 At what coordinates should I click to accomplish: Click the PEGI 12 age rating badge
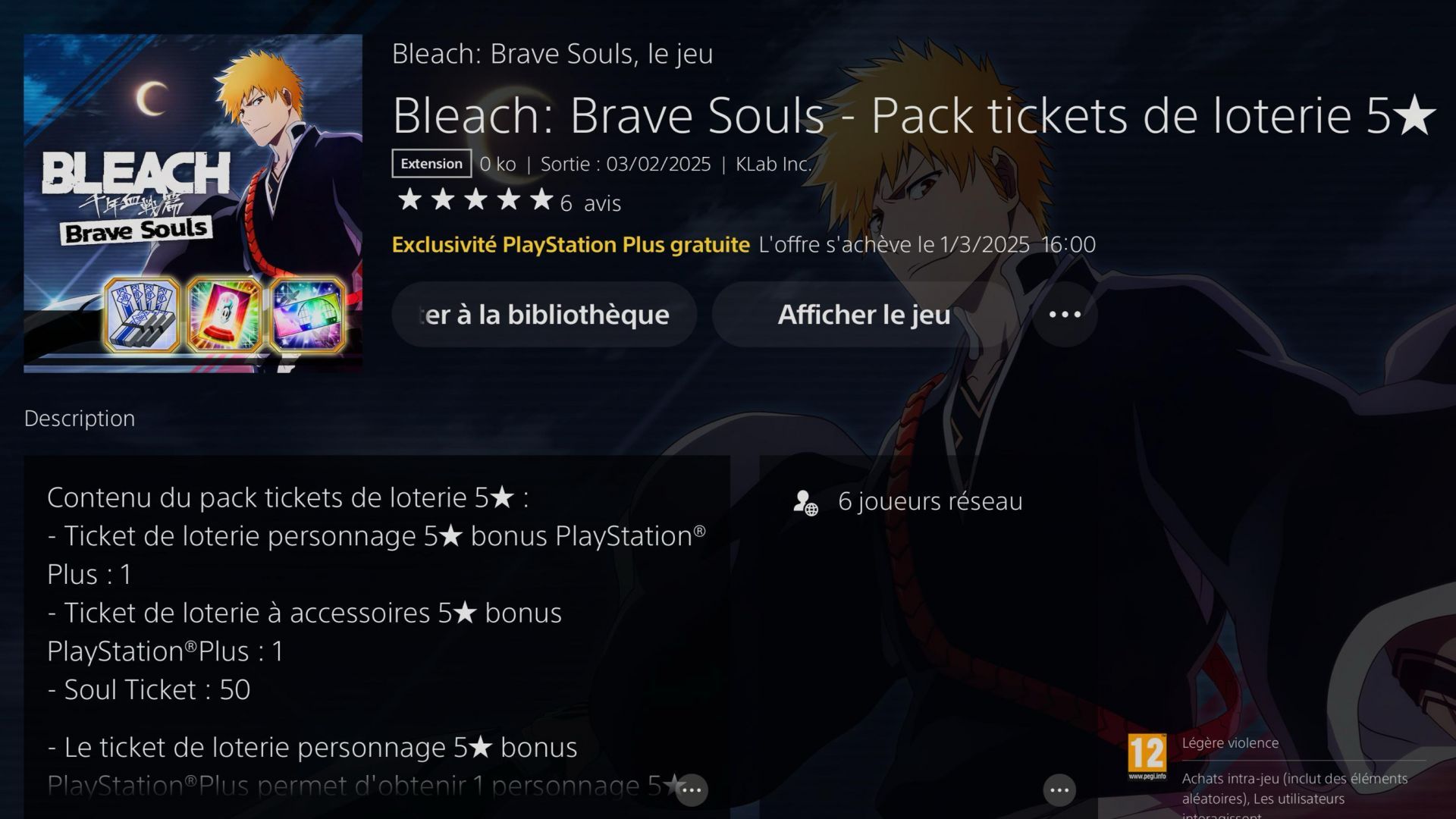point(1147,757)
